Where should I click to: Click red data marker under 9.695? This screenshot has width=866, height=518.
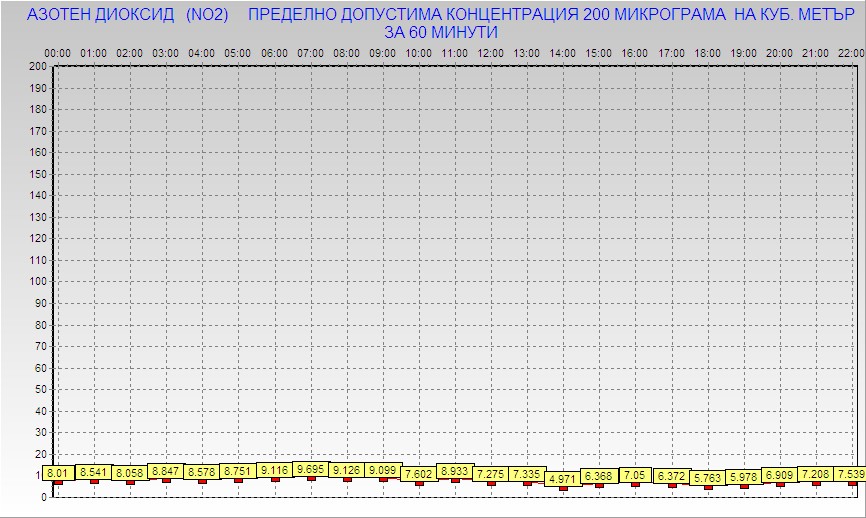(311, 478)
